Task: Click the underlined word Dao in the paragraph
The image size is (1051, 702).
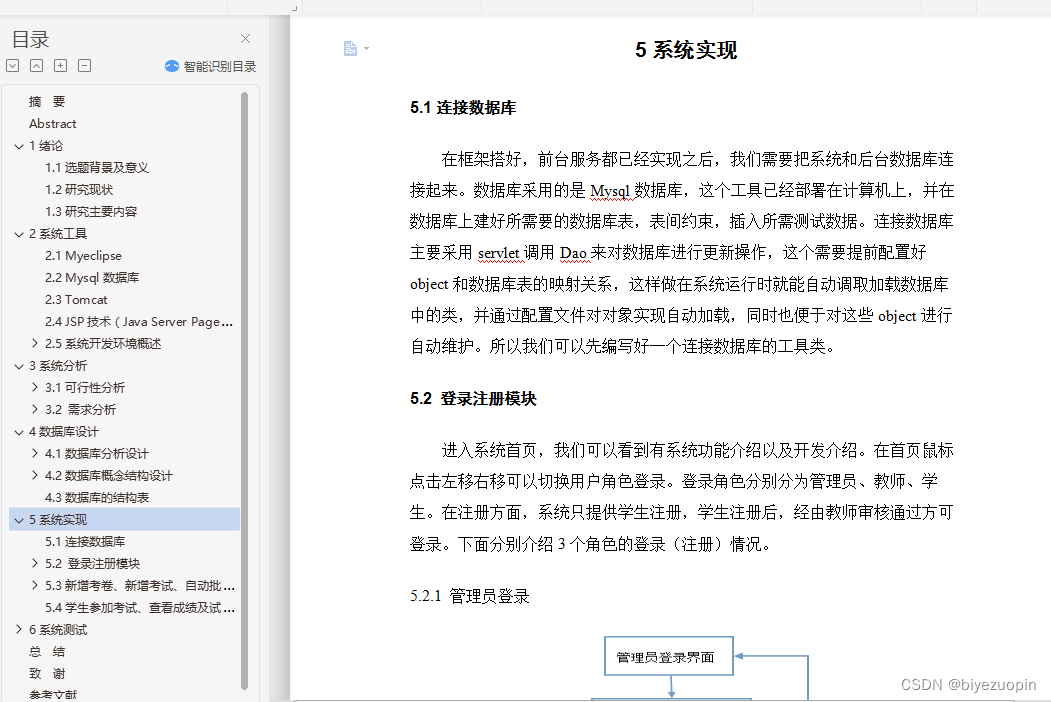Action: click(x=573, y=253)
